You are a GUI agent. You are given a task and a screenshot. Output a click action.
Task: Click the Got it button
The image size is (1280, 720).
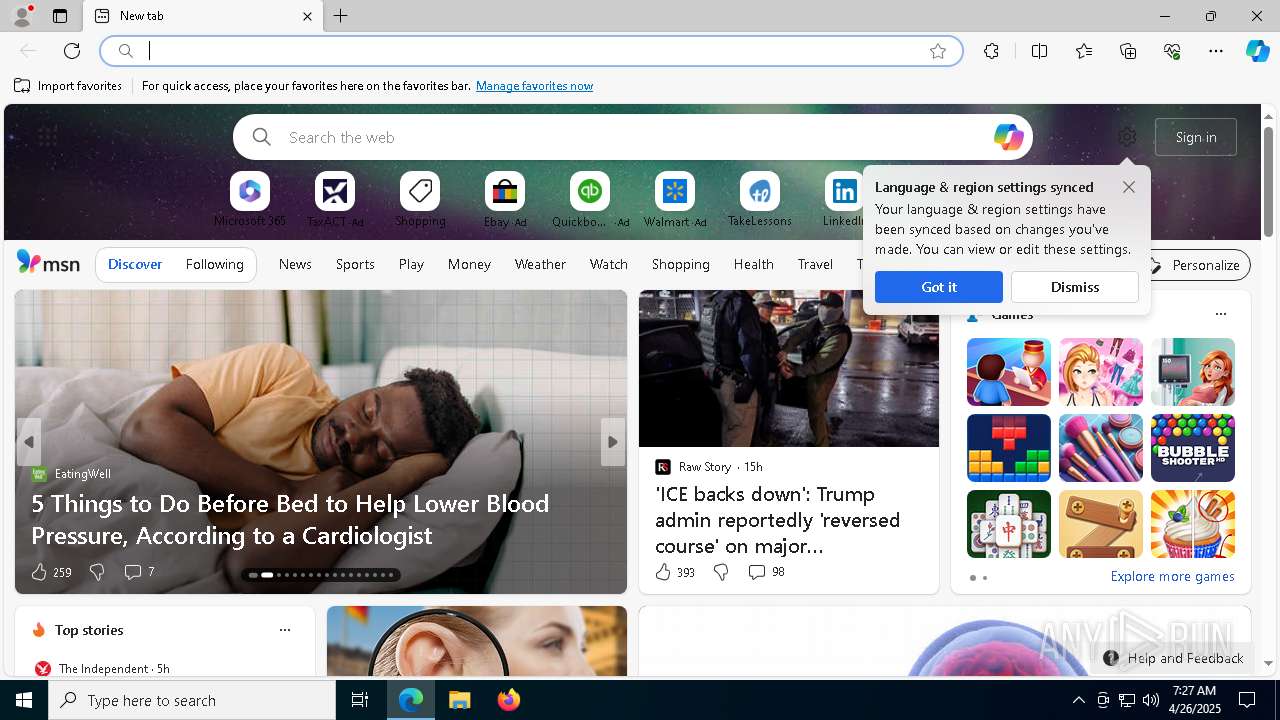pyautogui.click(x=939, y=287)
